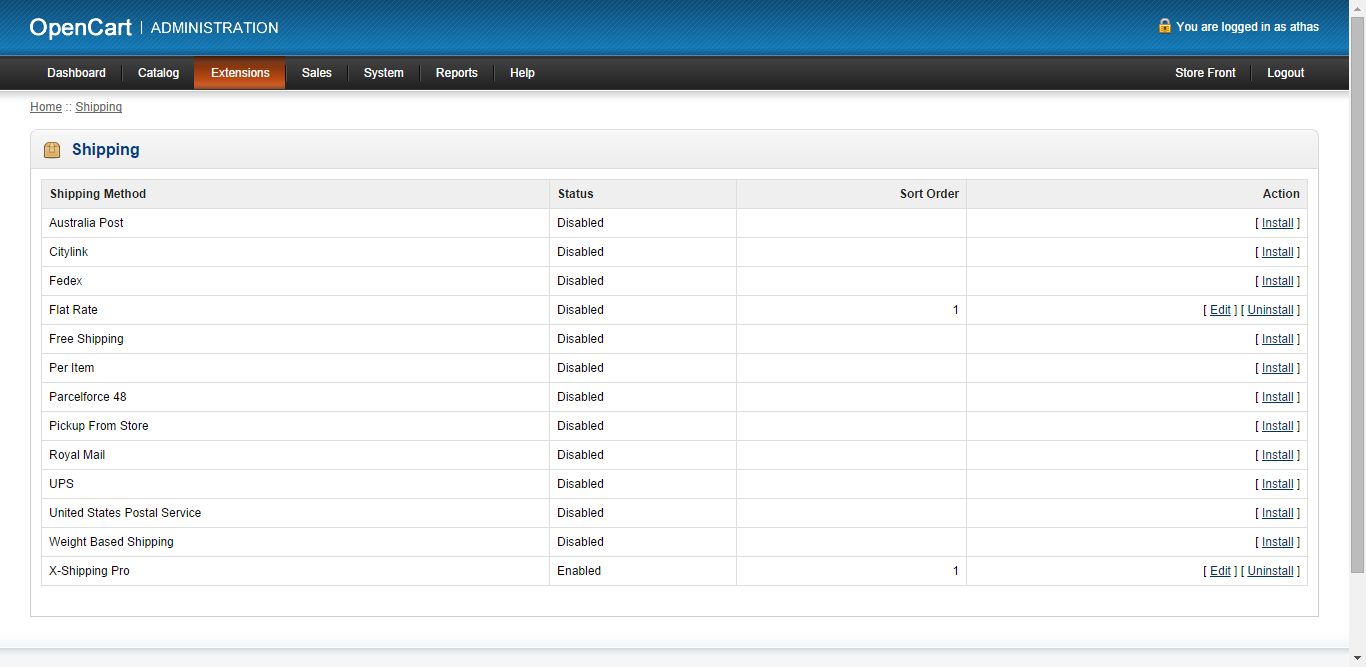Image resolution: width=1366 pixels, height=667 pixels.
Task: Open the Sales menu
Action: pos(317,73)
